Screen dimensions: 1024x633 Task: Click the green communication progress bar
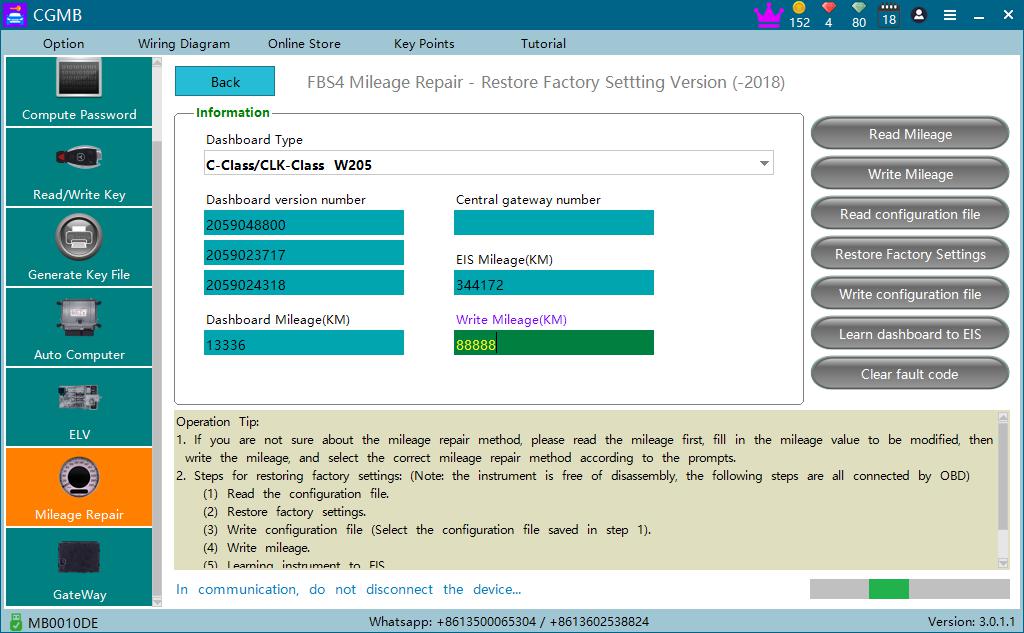point(888,589)
